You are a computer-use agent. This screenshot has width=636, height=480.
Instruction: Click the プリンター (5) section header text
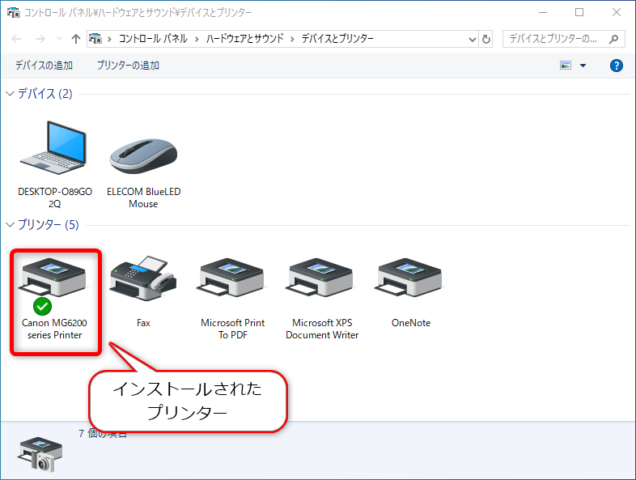click(48, 224)
